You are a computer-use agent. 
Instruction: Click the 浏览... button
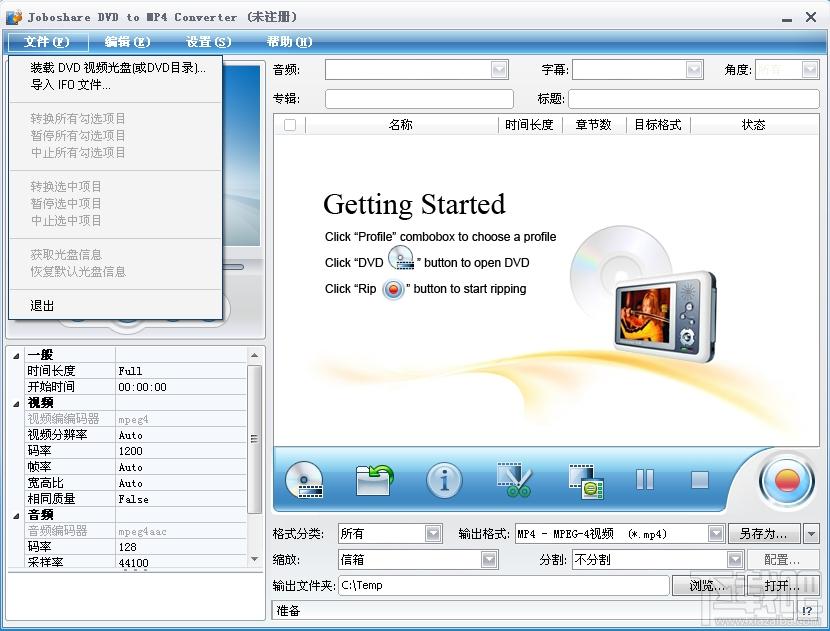point(708,585)
